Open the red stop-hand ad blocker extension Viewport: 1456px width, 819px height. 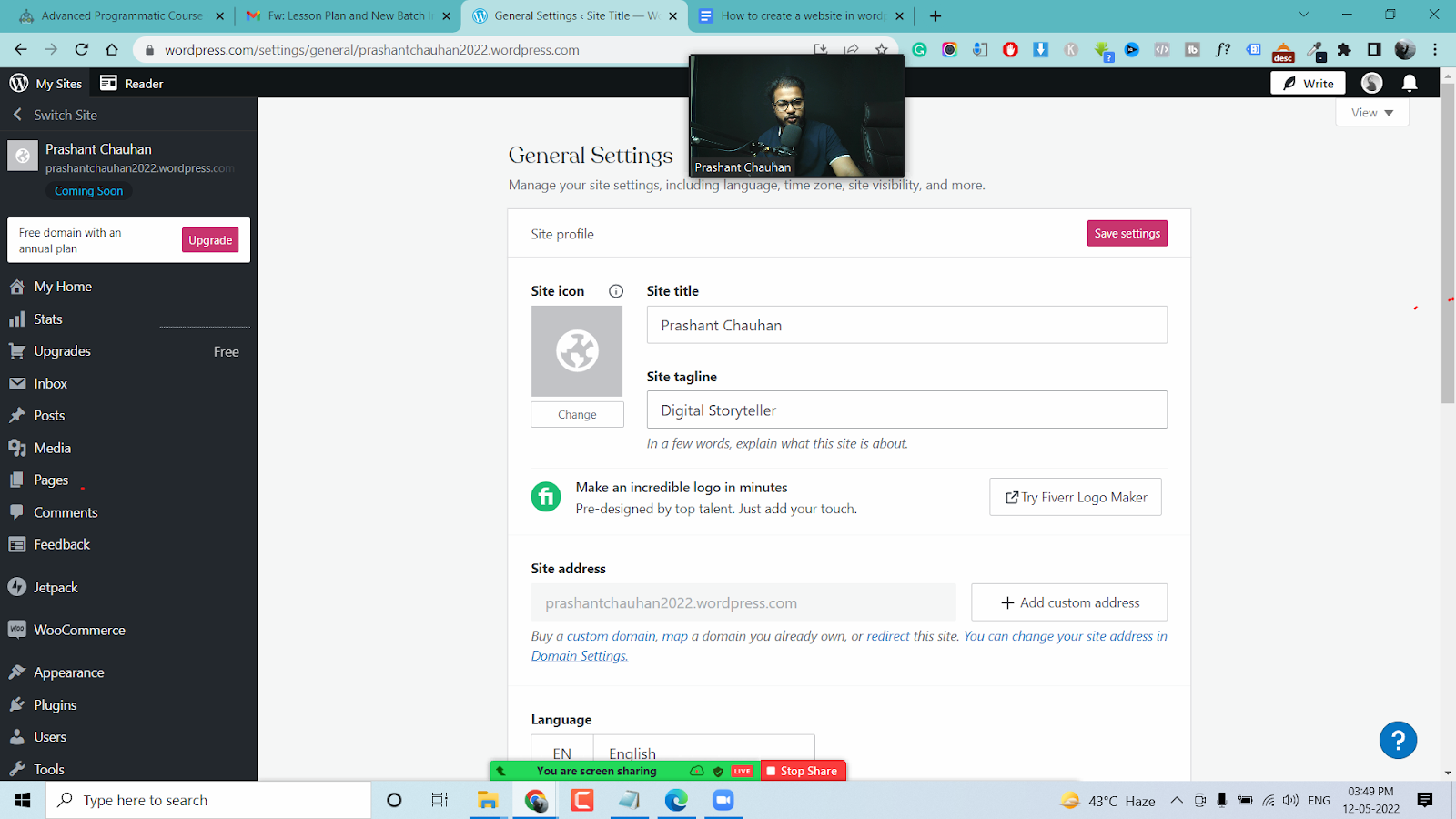[x=1010, y=50]
